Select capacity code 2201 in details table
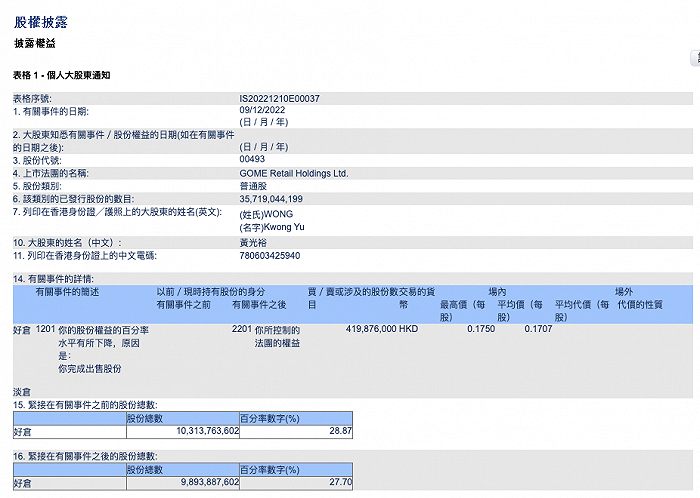This screenshot has width=700, height=498. [242, 329]
